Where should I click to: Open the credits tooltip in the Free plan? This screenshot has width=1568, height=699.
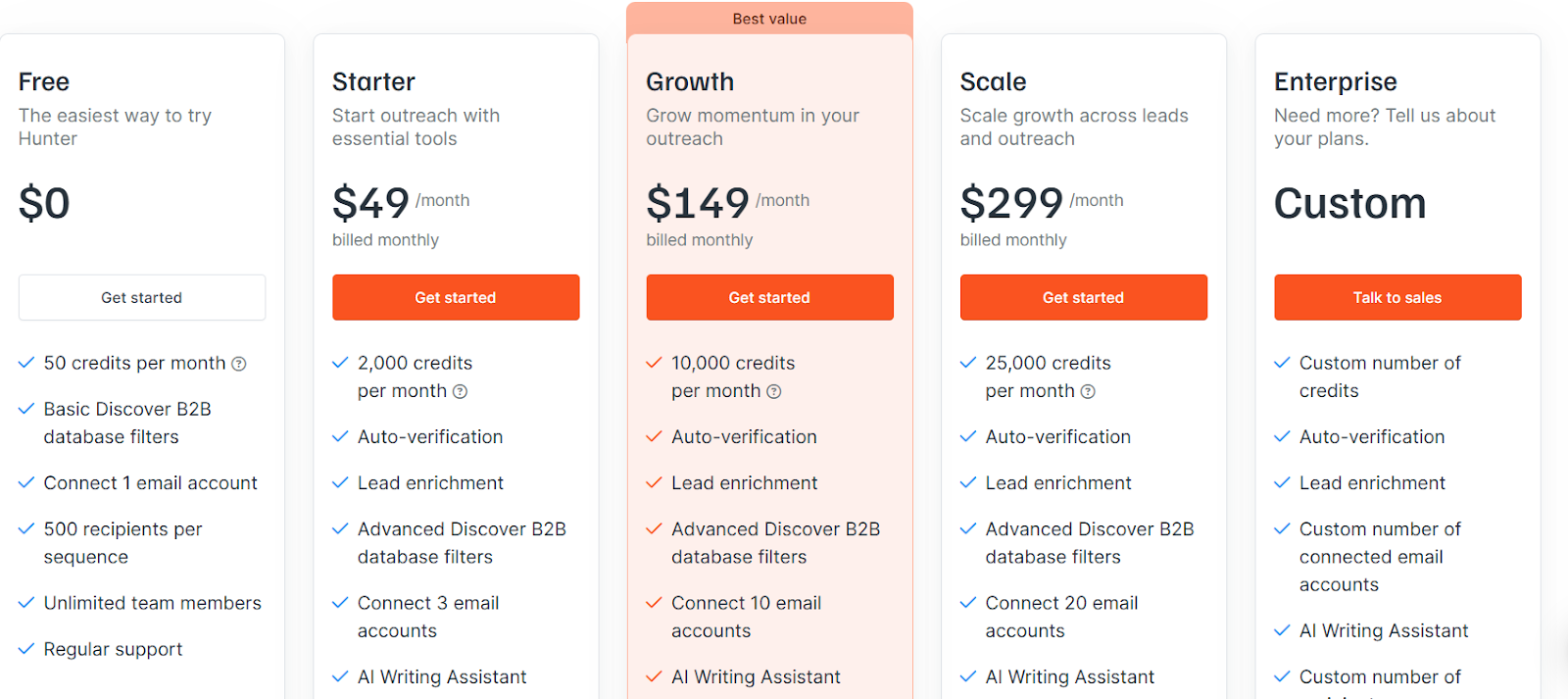point(238,363)
